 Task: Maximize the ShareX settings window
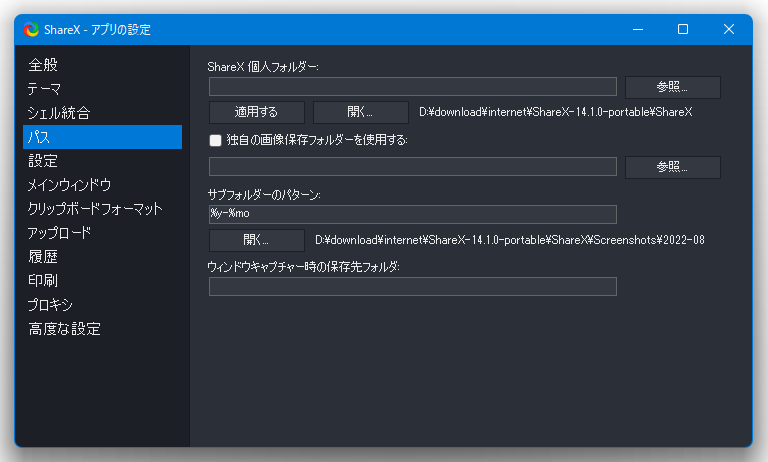(683, 29)
